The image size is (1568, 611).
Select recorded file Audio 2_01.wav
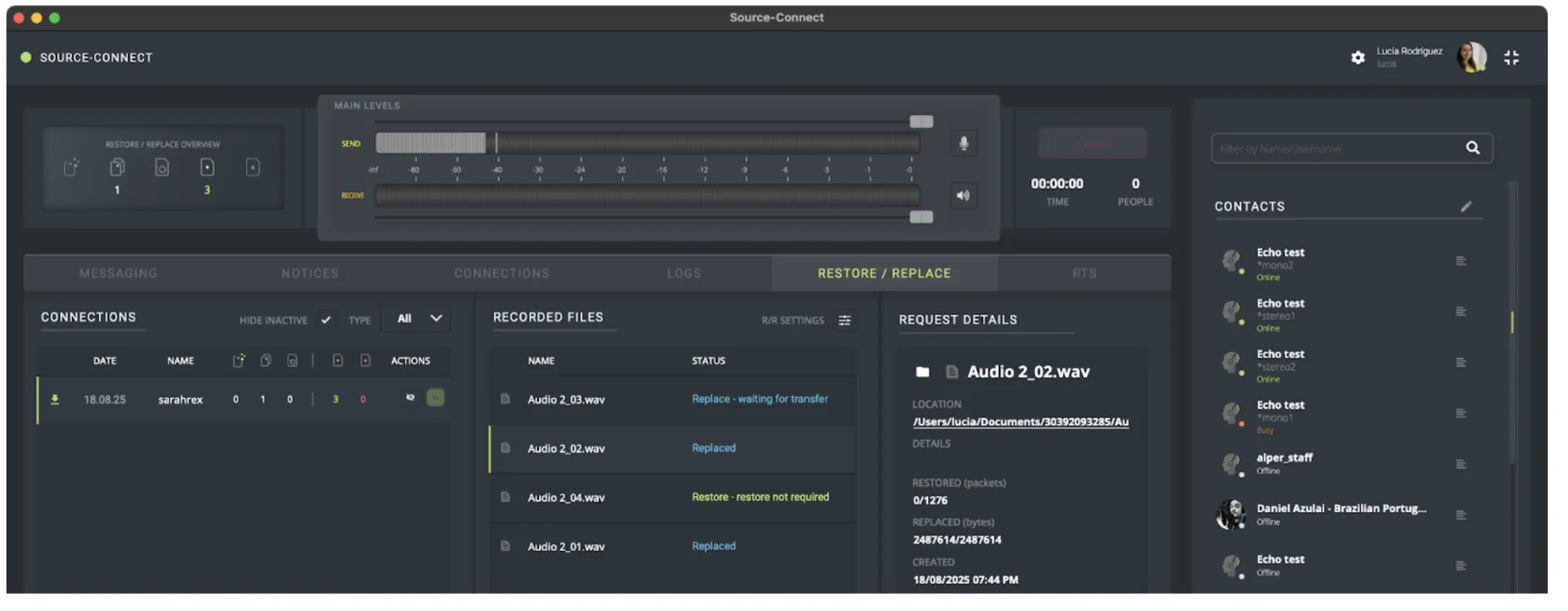(x=672, y=547)
